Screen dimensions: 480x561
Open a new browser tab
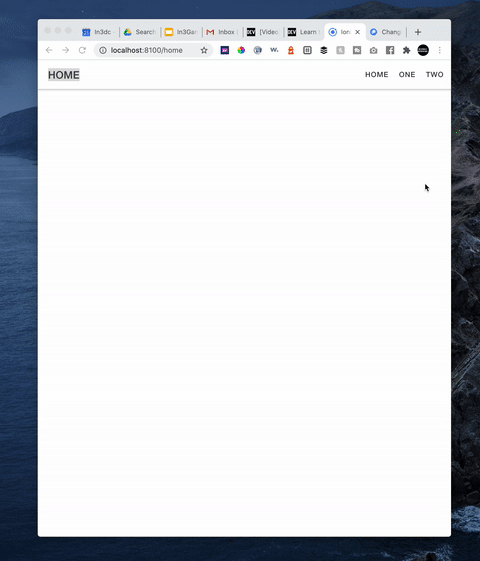click(418, 32)
